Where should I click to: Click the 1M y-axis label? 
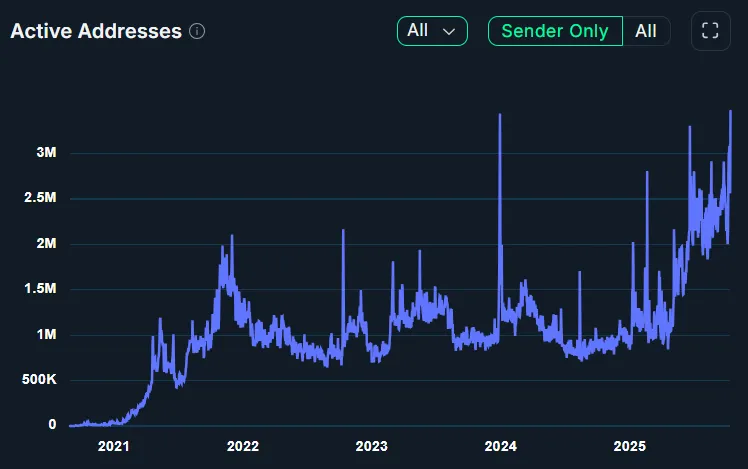coord(45,335)
